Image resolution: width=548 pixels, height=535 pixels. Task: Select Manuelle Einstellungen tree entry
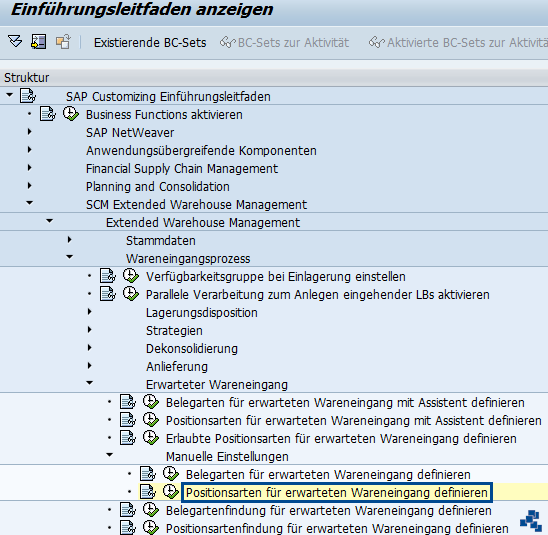tap(227, 457)
